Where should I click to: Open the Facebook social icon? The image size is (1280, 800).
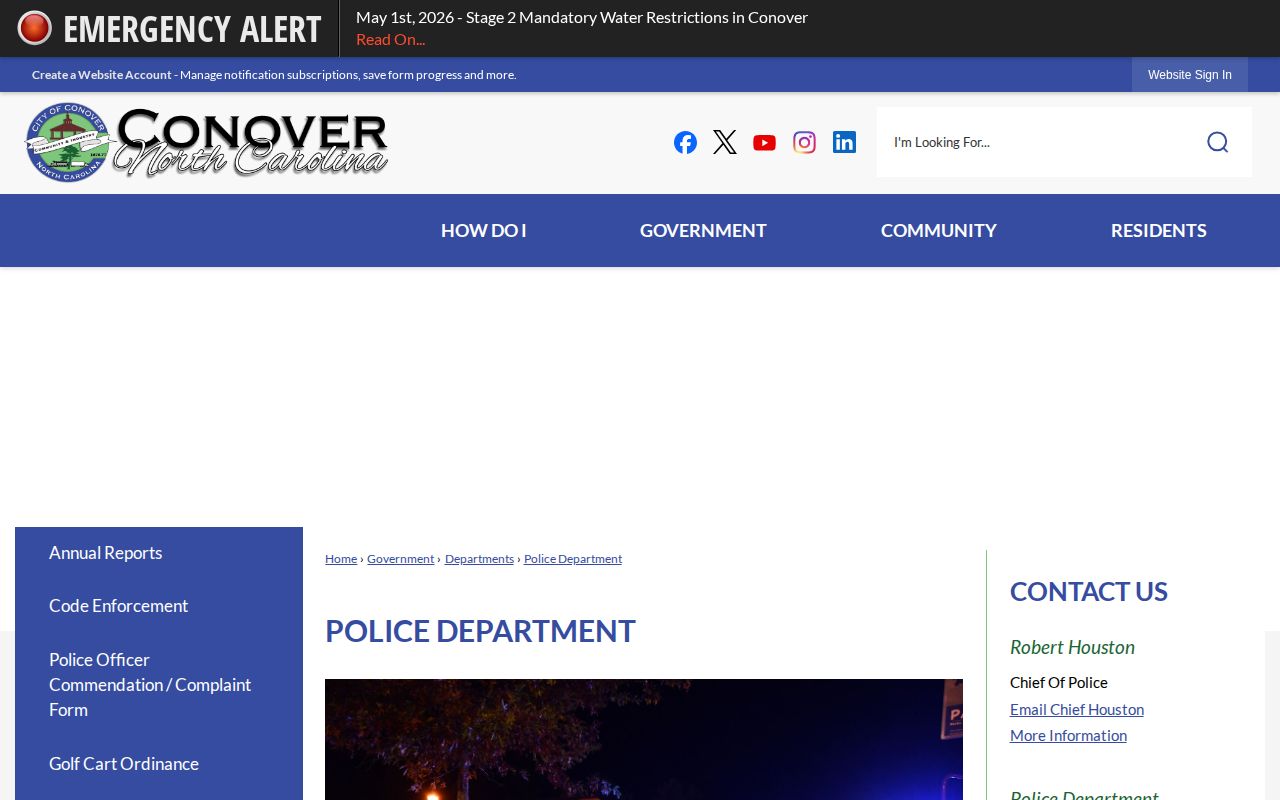pos(685,142)
